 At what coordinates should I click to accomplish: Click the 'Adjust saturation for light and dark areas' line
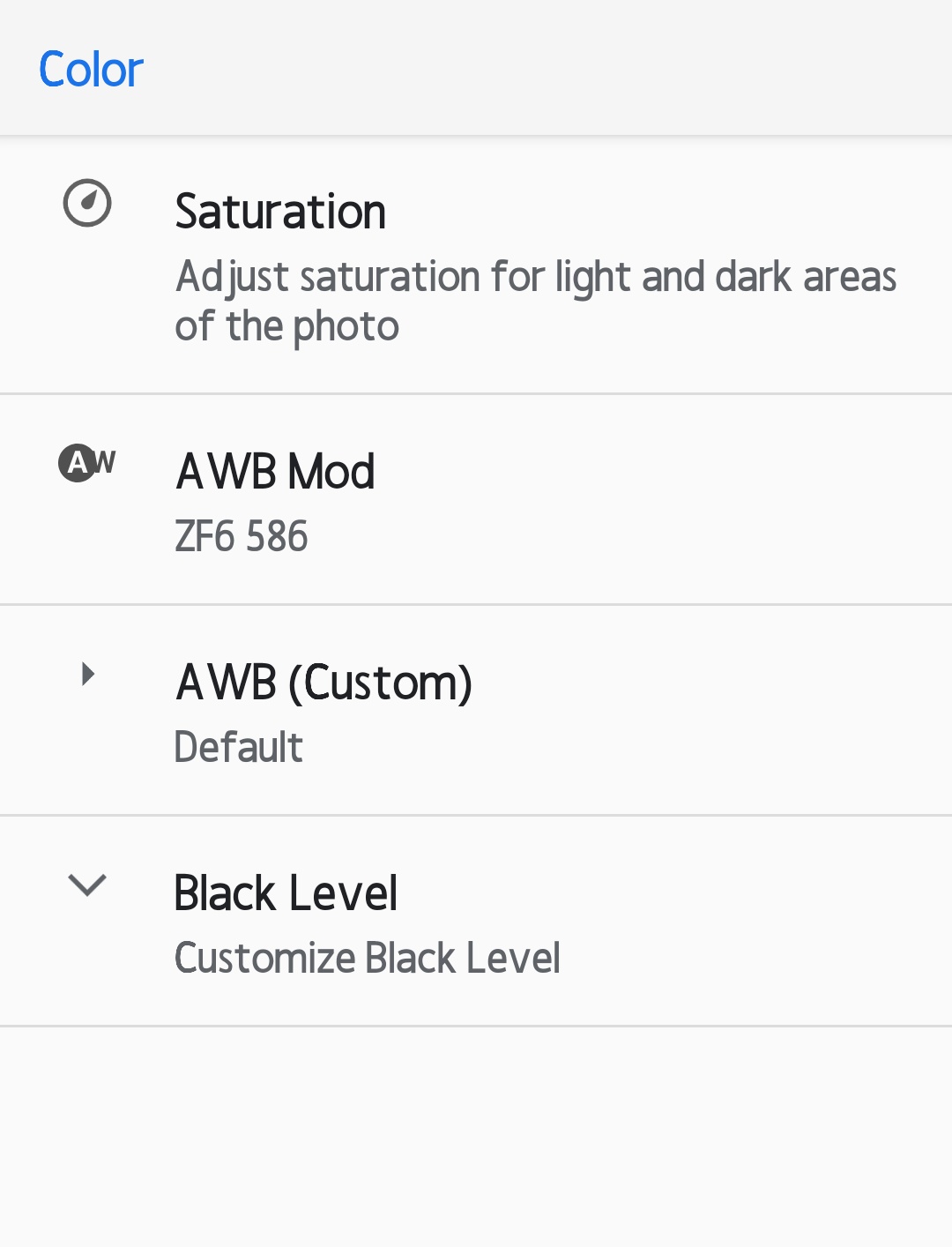pyautogui.click(x=535, y=277)
